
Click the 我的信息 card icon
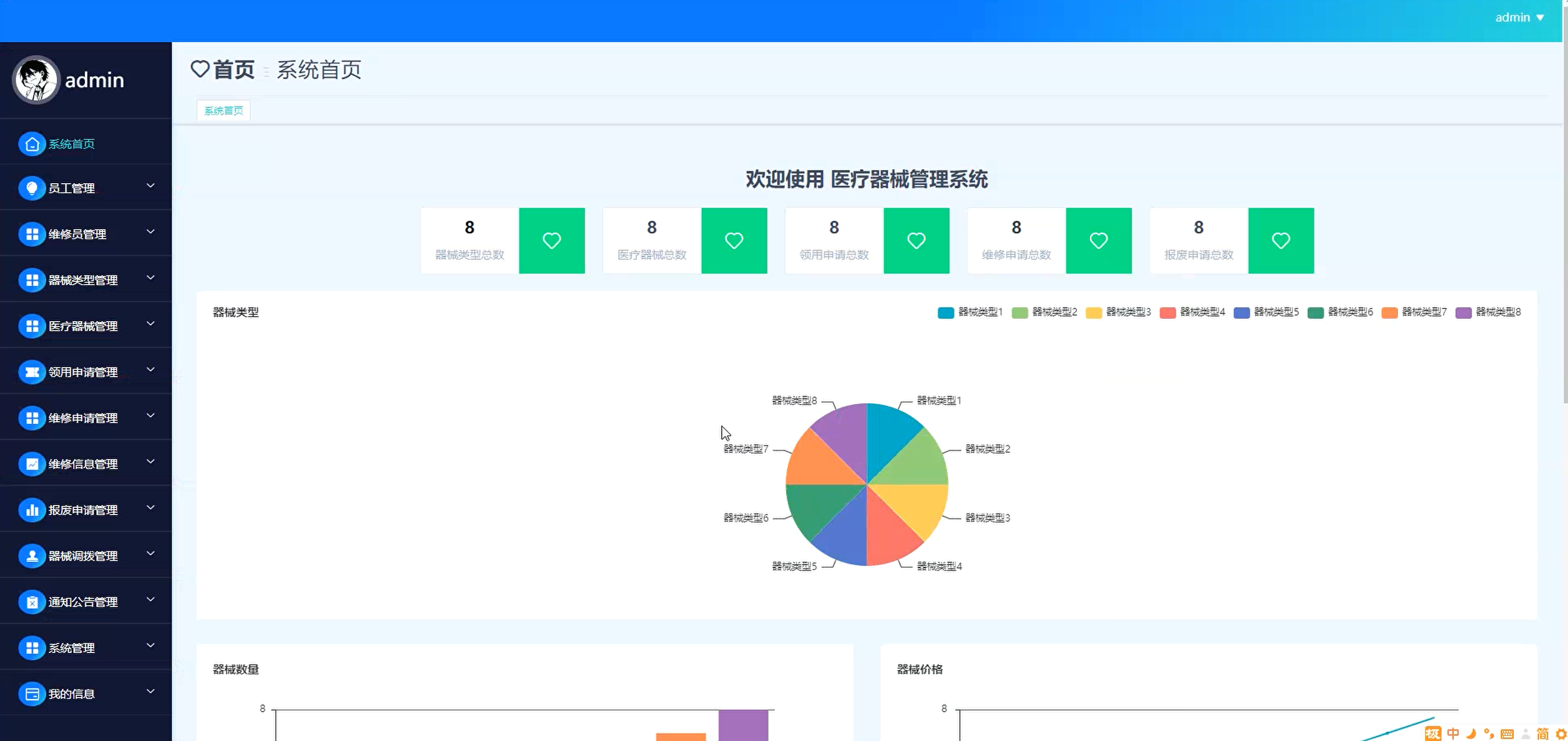(32, 694)
